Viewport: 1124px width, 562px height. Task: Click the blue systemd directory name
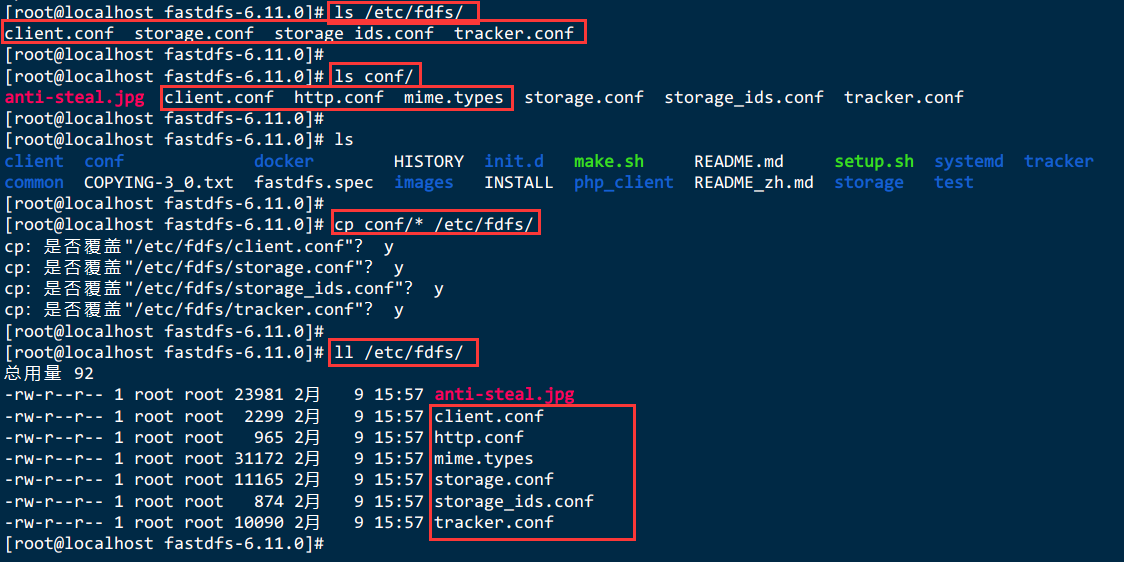(968, 161)
